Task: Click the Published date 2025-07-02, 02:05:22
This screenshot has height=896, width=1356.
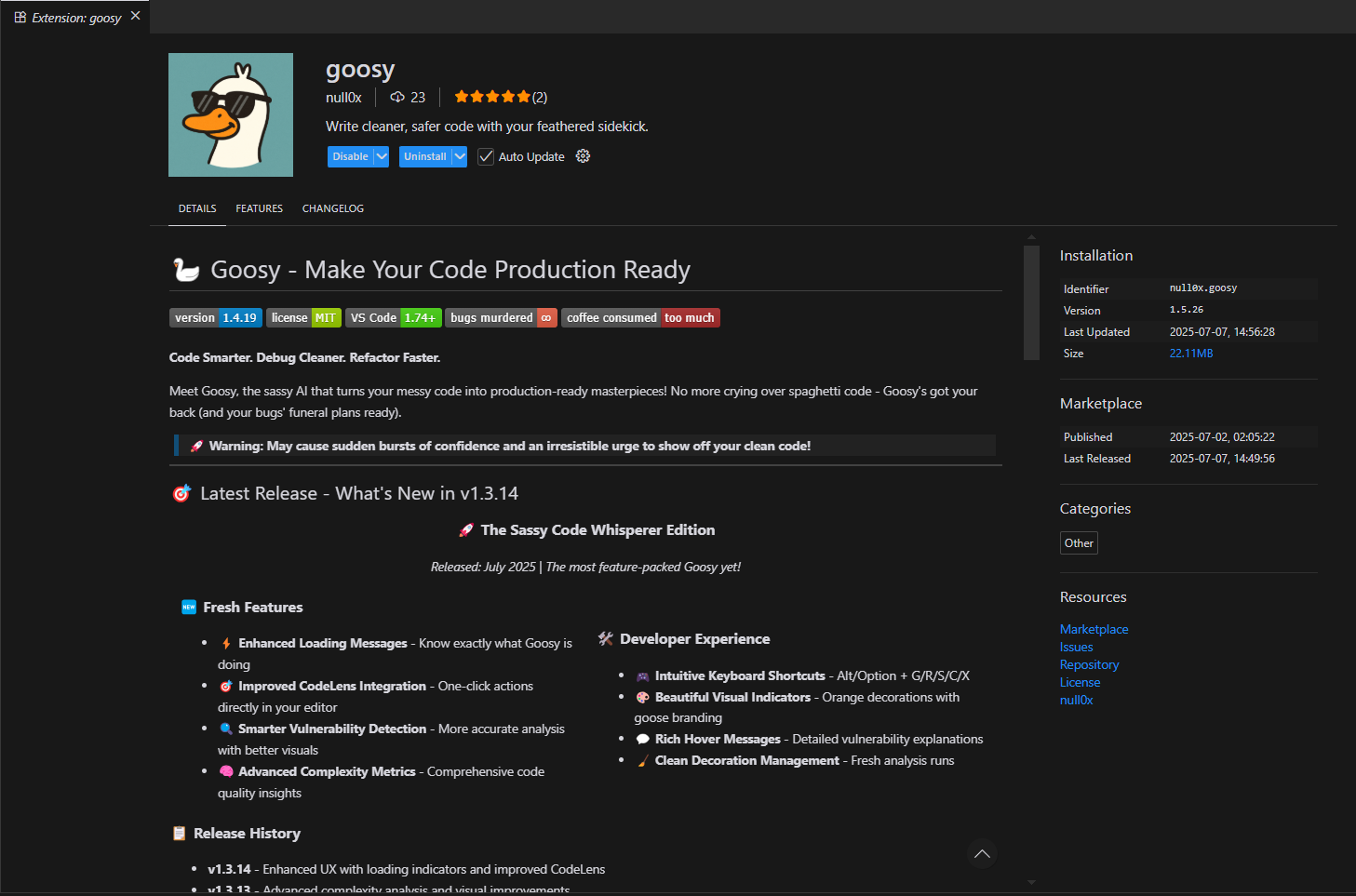Action: tap(1222, 437)
